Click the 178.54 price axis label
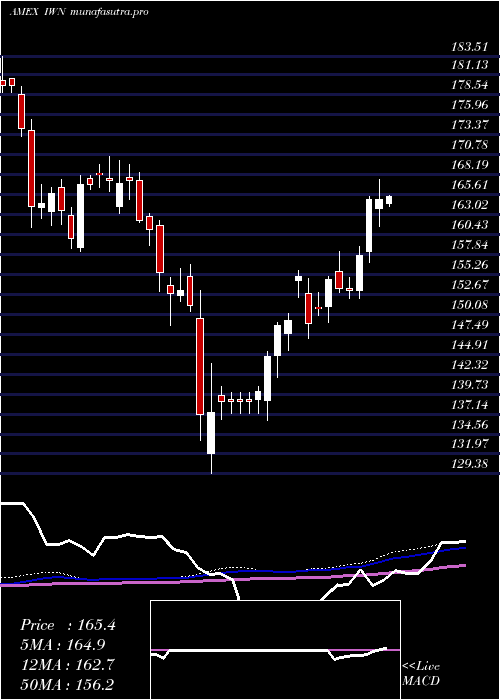500x700 pixels. [x=469, y=85]
